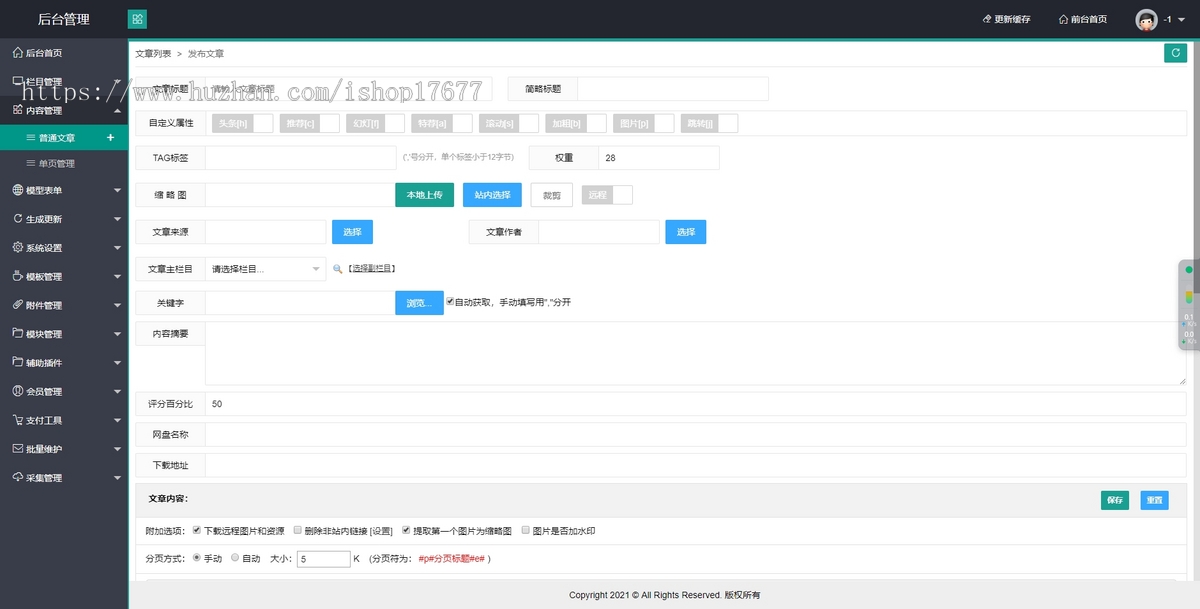
Task: Uncheck 下载远程图片和资源 checkbox
Action: pos(197,530)
